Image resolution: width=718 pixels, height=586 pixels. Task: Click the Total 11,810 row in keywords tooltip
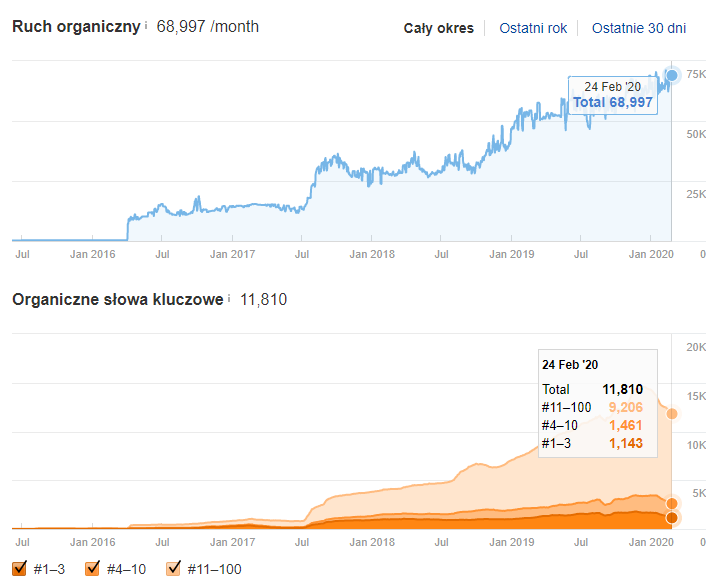pyautogui.click(x=593, y=389)
